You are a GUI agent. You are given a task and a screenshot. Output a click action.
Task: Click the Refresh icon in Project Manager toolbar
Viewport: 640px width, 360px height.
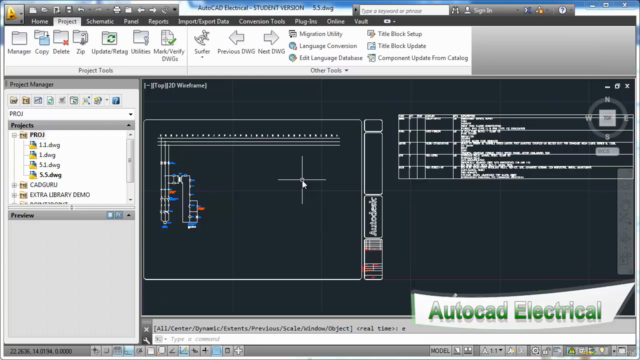[x=50, y=100]
